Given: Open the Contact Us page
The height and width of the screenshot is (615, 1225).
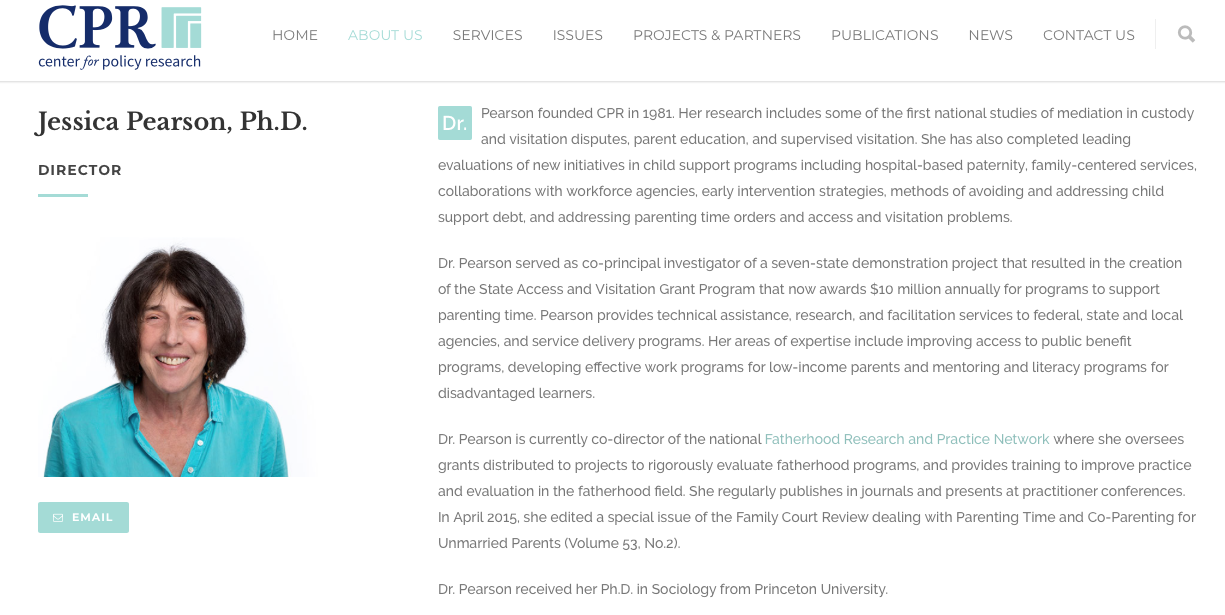Looking at the screenshot, I should [x=1088, y=35].
